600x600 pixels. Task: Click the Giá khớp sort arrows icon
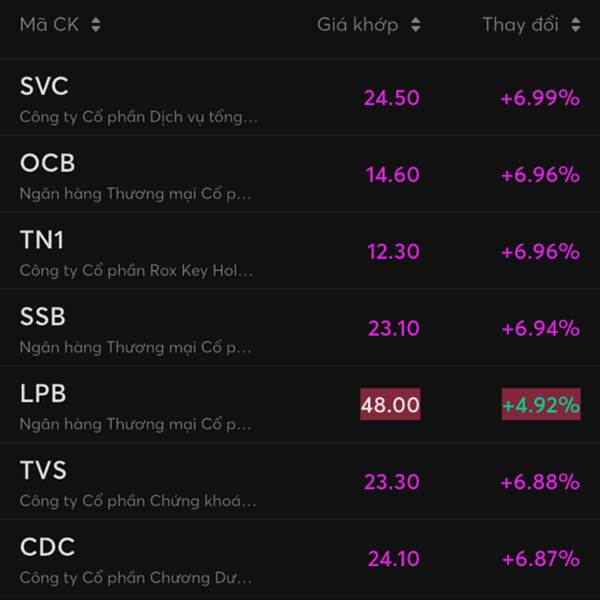416,25
